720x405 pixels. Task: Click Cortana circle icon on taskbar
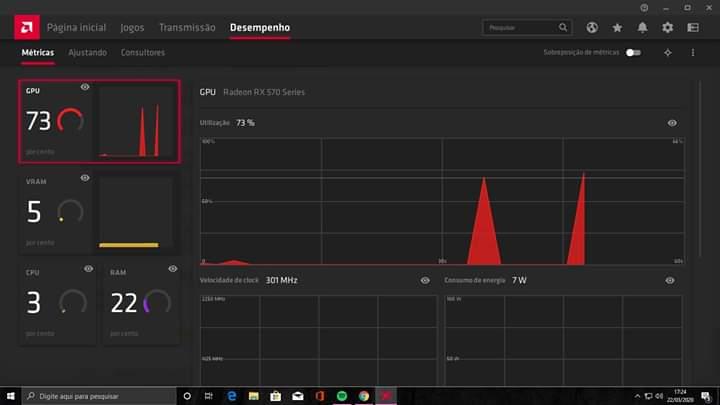tap(187, 396)
